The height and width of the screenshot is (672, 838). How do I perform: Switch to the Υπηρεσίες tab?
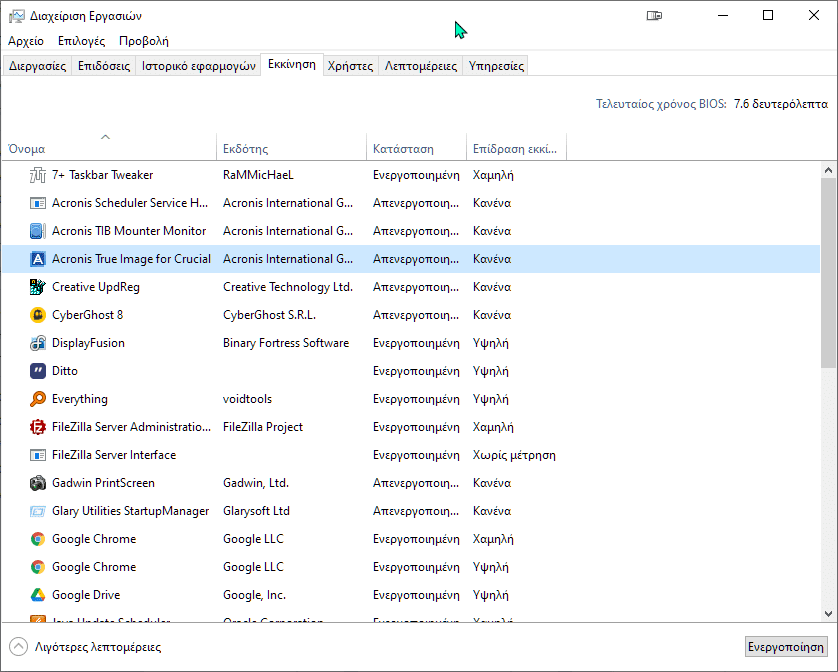click(496, 66)
